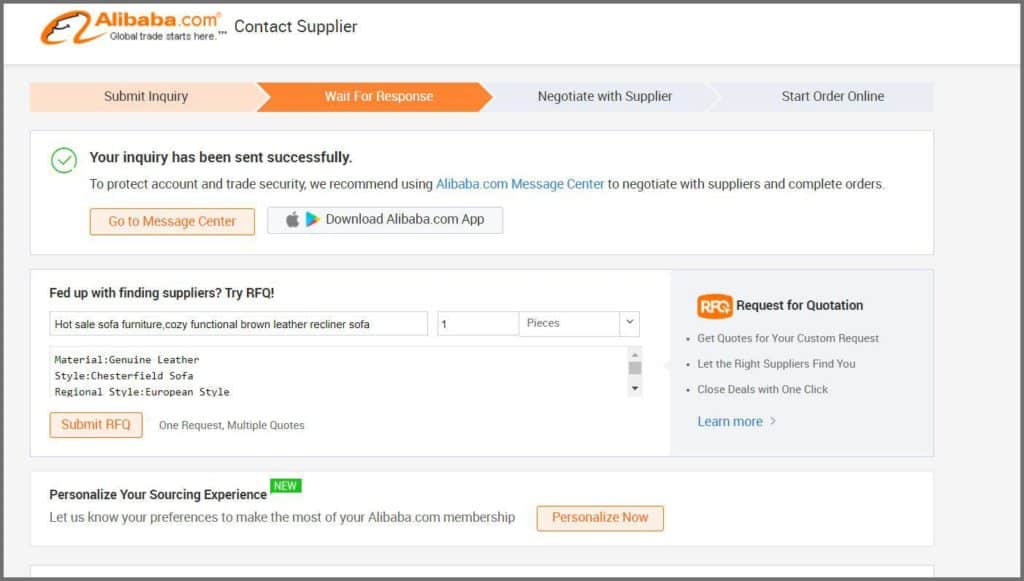1024x581 pixels.
Task: Click 'Regional Style:European Style' line in text area
Action: (142, 392)
